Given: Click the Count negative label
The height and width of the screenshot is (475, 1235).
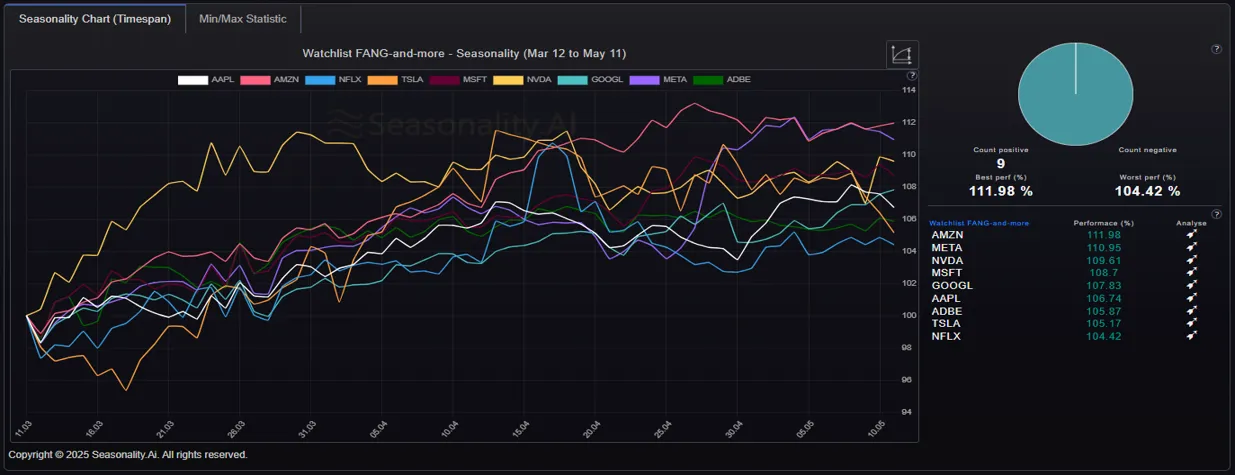Looking at the screenshot, I should click(x=1147, y=150).
